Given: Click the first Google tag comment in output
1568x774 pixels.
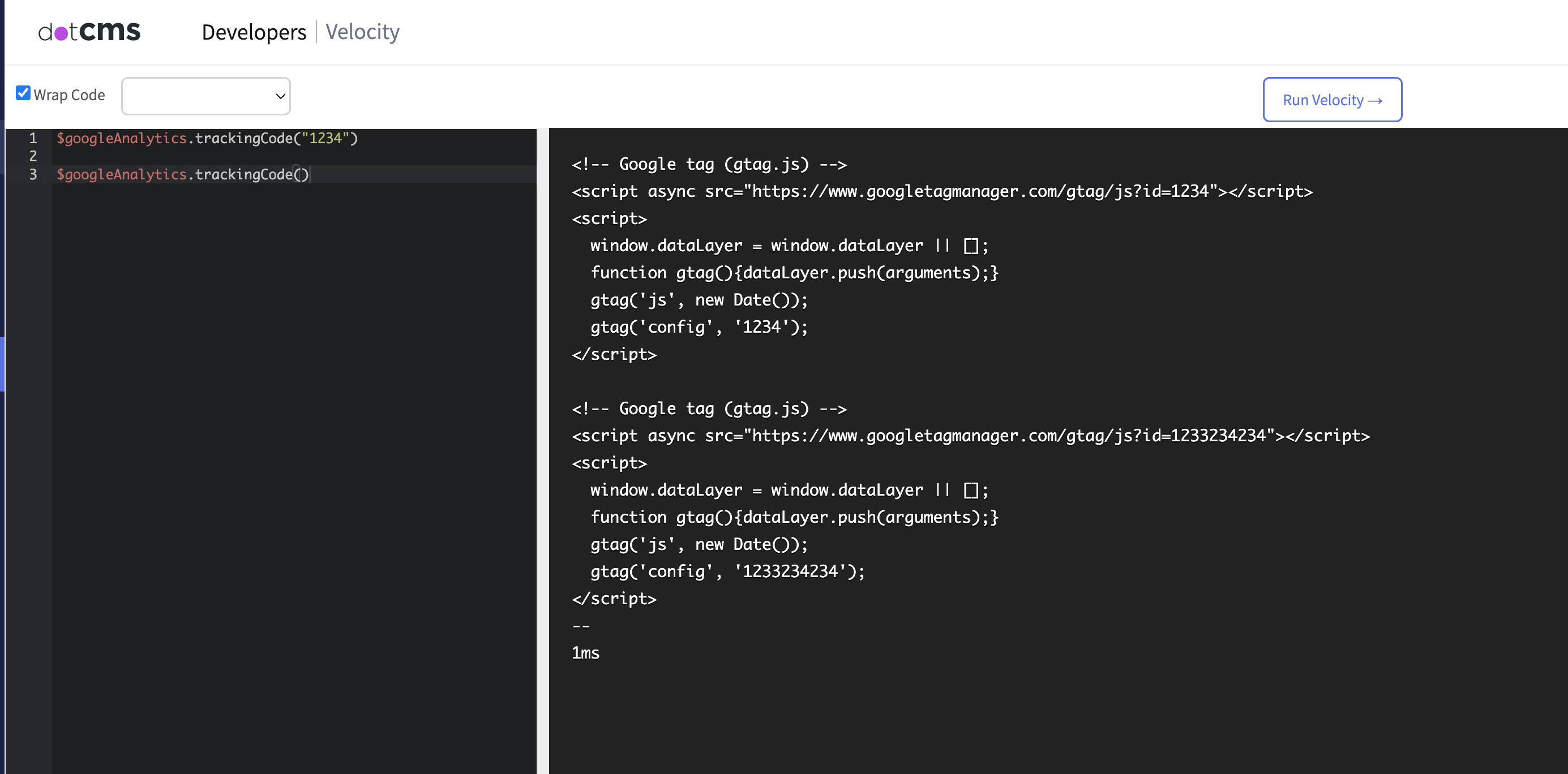Looking at the screenshot, I should click(709, 164).
